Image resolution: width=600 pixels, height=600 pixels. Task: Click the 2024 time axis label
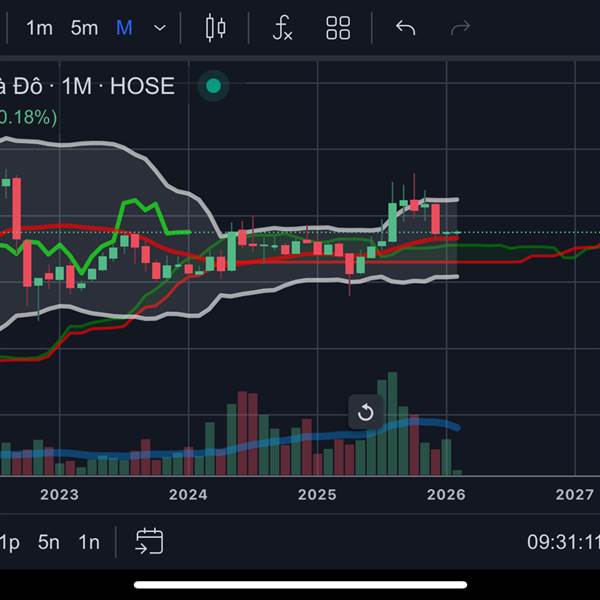188,495
